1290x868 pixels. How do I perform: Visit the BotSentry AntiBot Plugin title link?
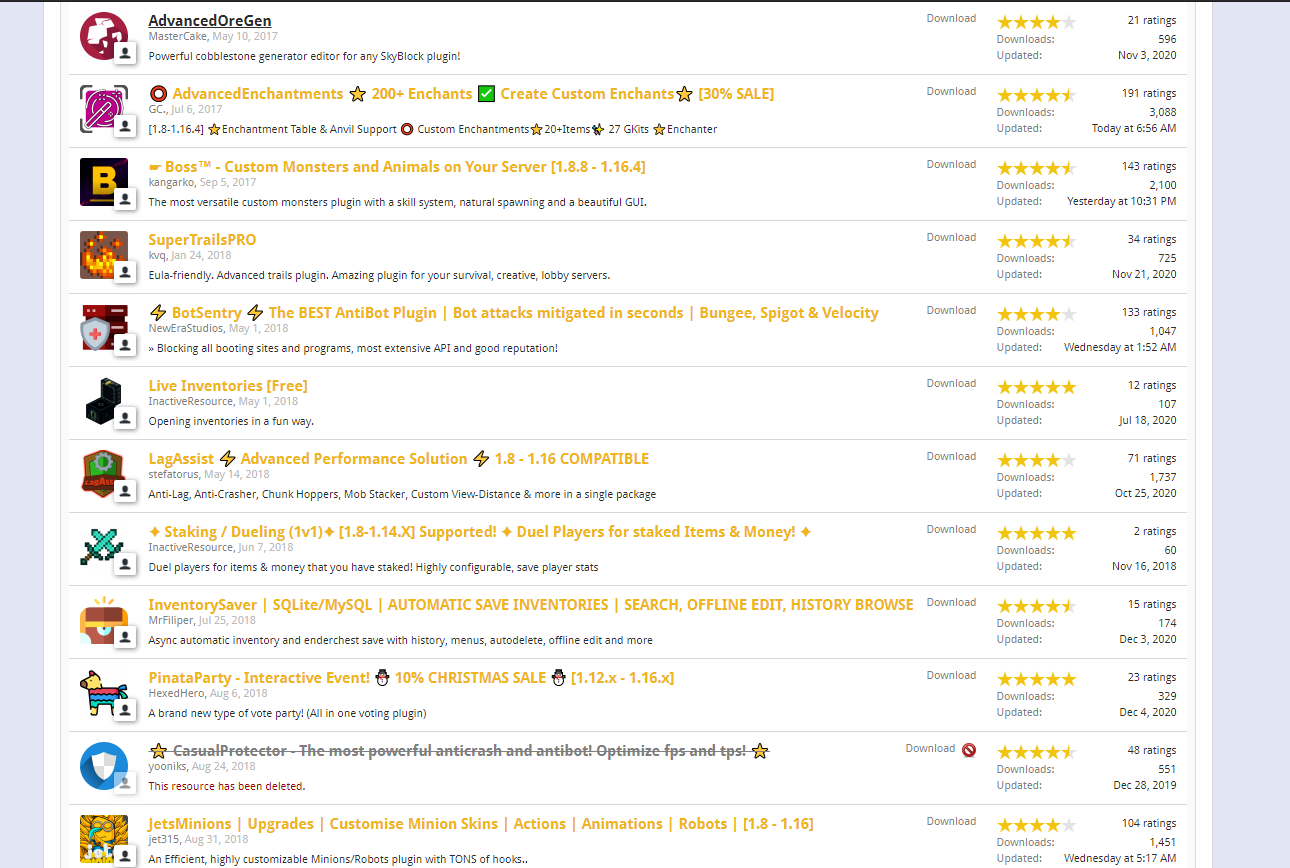pos(514,313)
